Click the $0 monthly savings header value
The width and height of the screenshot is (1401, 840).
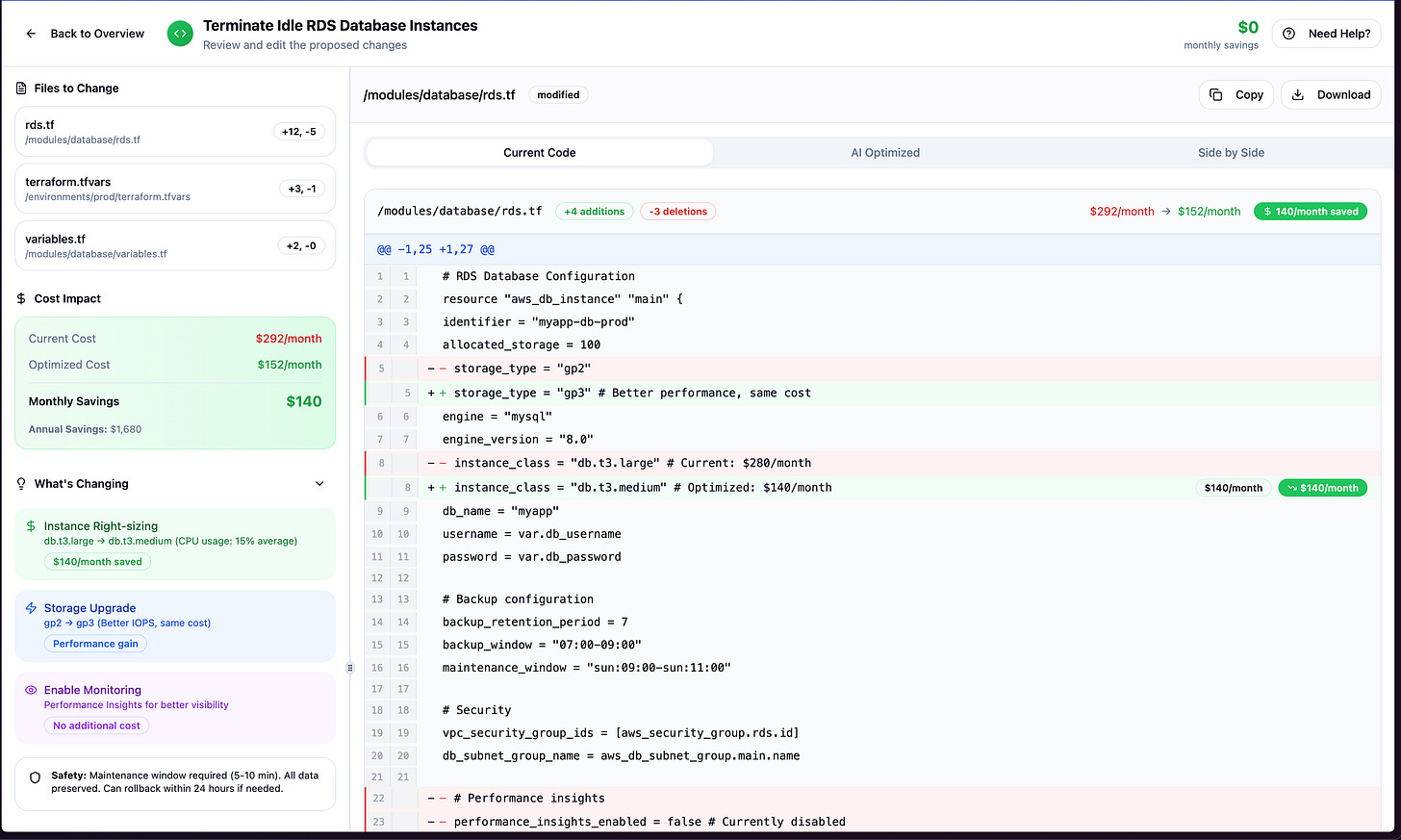(x=1248, y=27)
